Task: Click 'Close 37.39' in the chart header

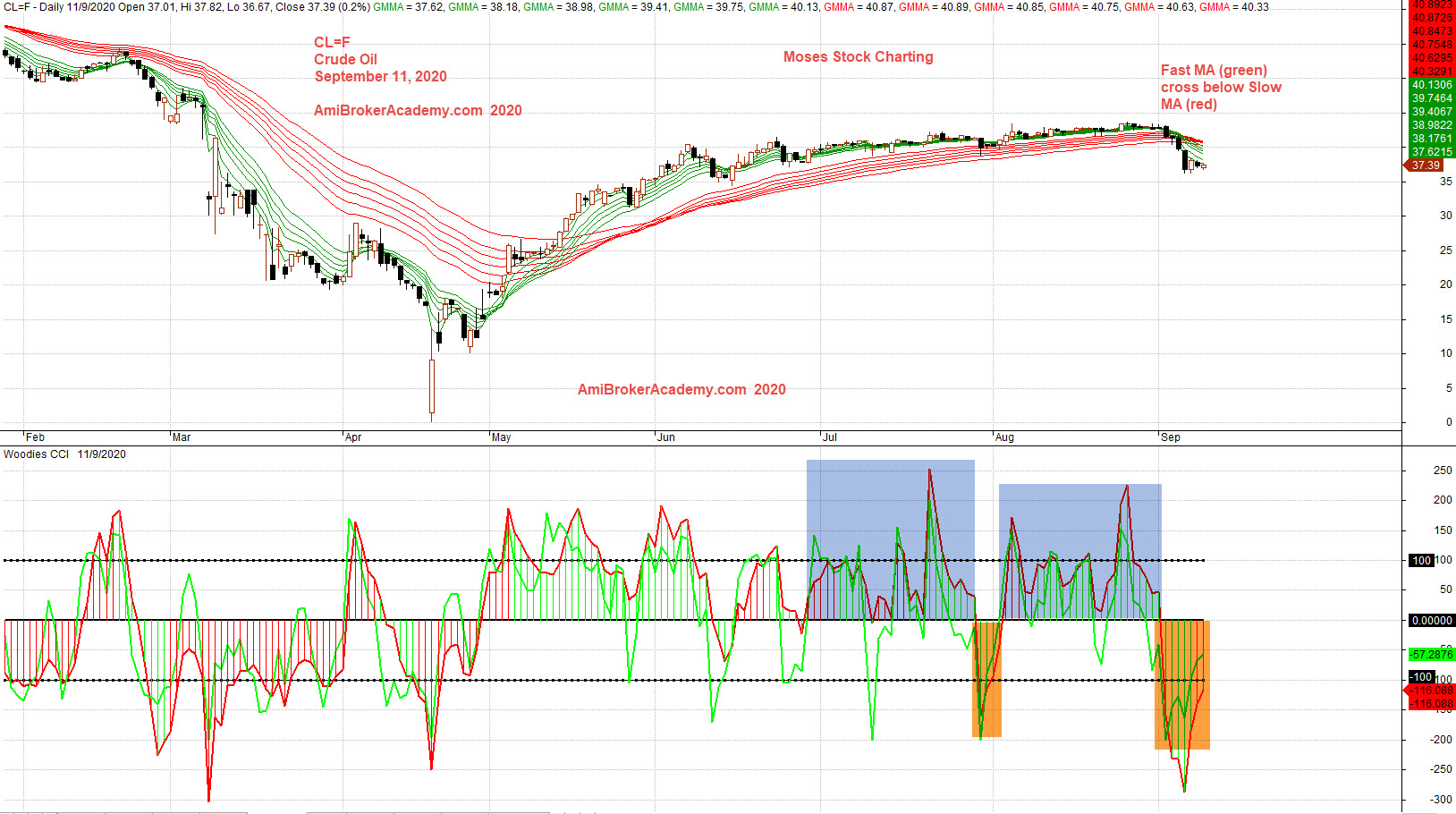Action: coord(306,7)
